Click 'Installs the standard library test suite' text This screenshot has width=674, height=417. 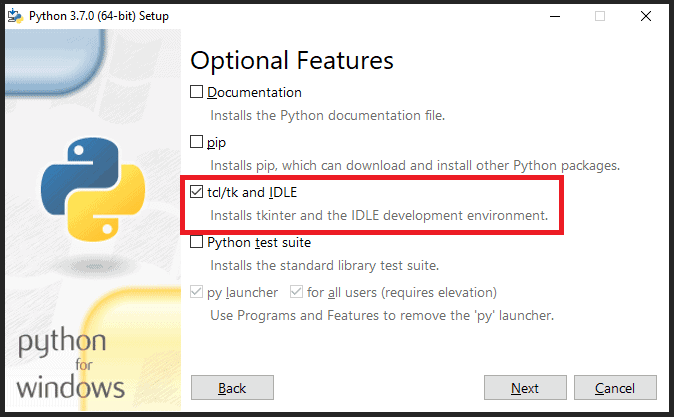(324, 265)
